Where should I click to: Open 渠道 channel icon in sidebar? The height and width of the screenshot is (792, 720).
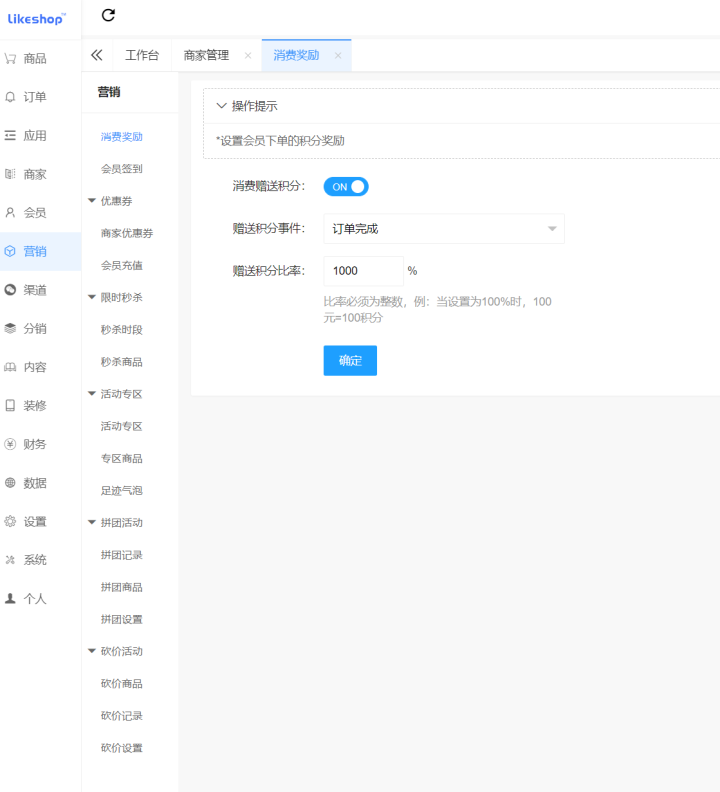(10, 290)
